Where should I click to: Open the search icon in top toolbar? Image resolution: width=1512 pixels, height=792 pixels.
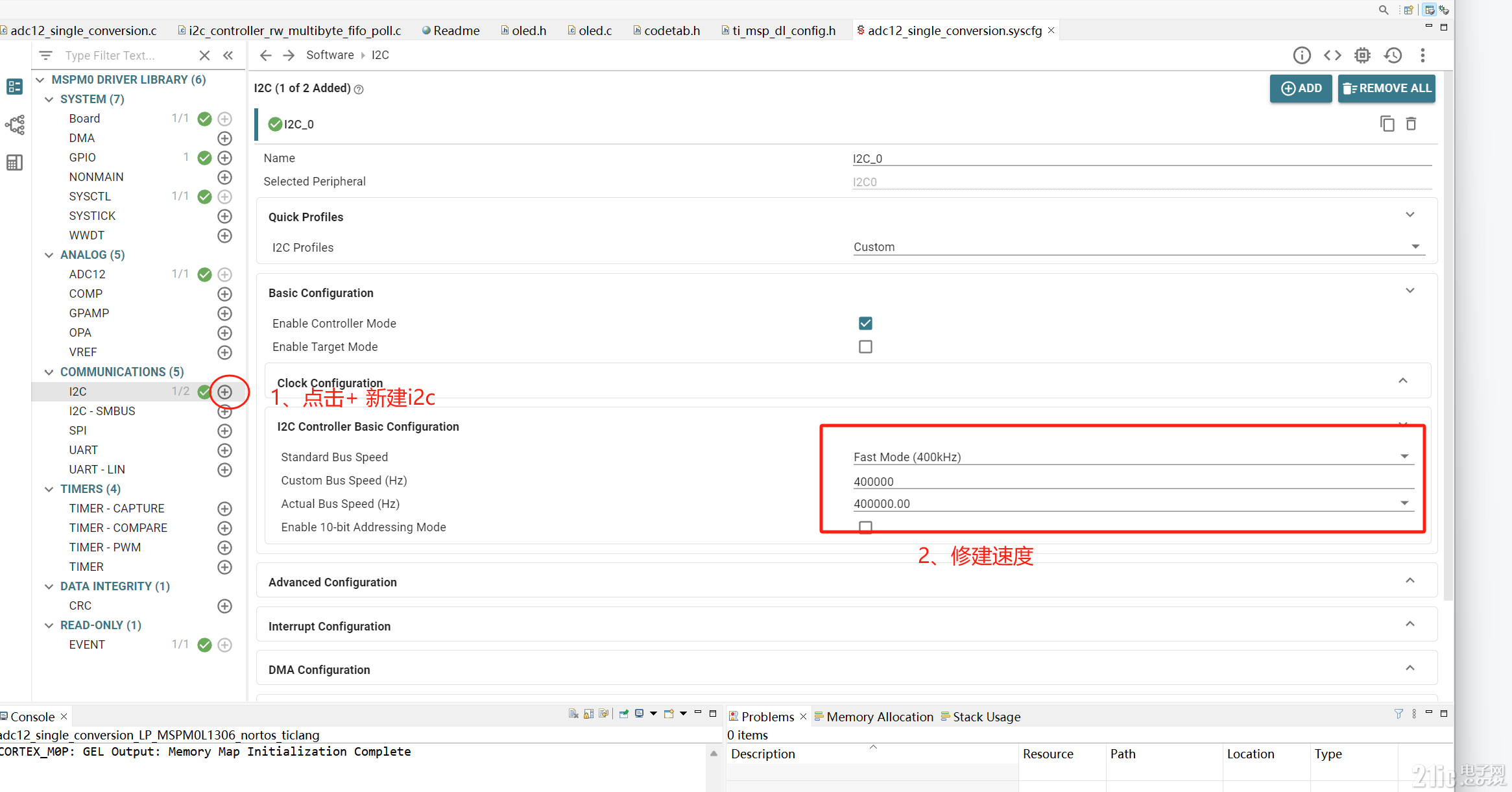click(1383, 10)
